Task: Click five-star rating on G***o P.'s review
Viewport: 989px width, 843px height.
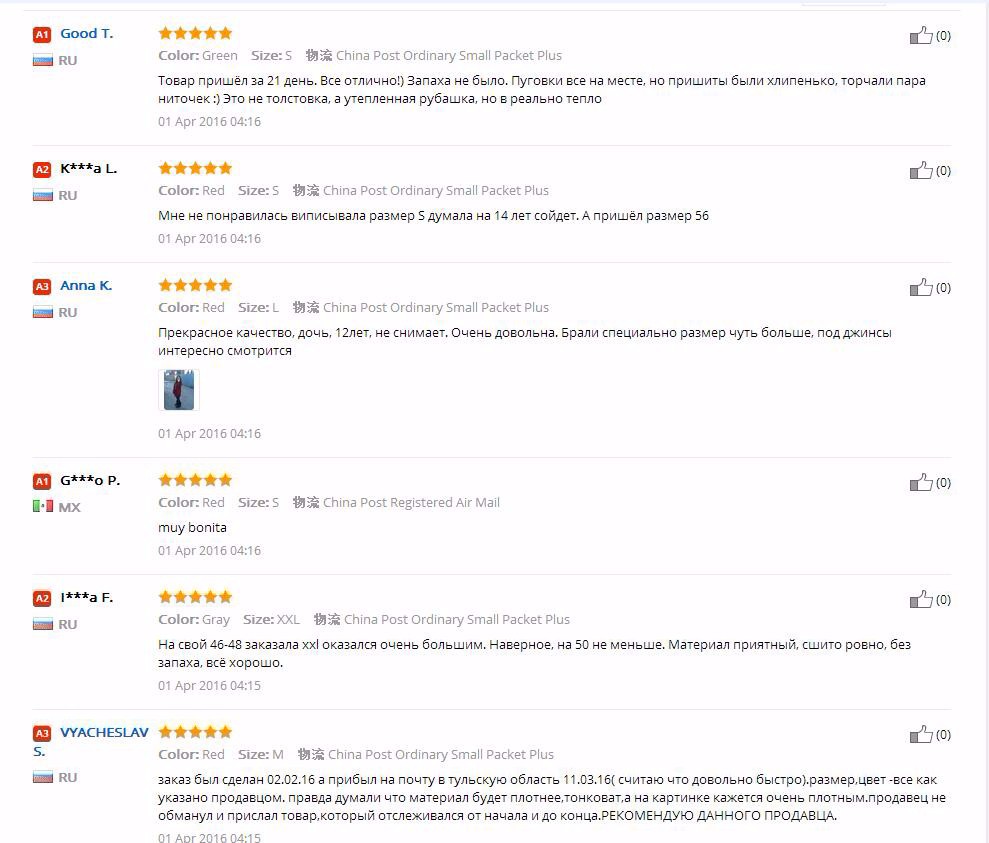Action: [x=195, y=480]
